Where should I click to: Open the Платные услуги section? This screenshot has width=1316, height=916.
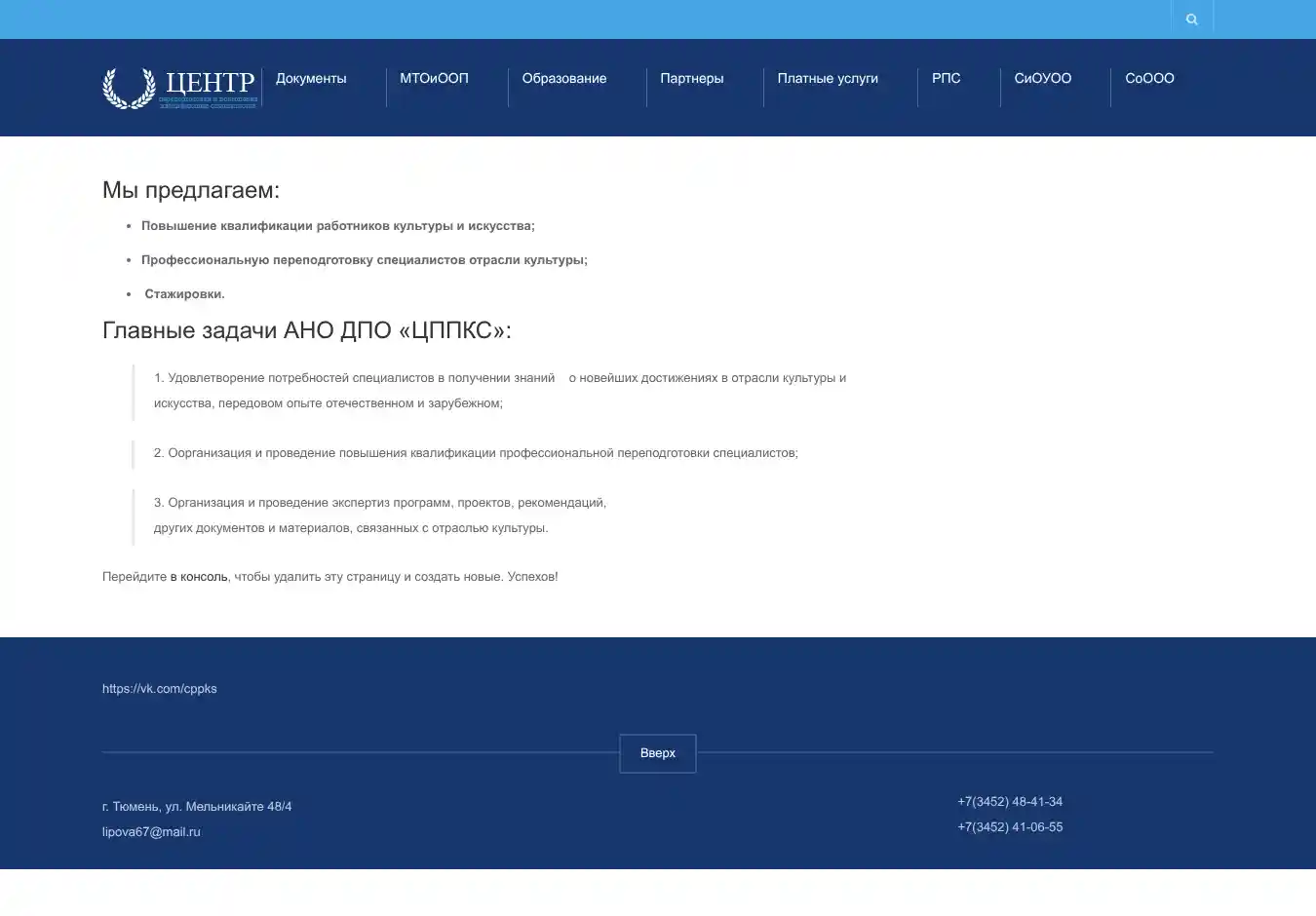click(x=827, y=79)
